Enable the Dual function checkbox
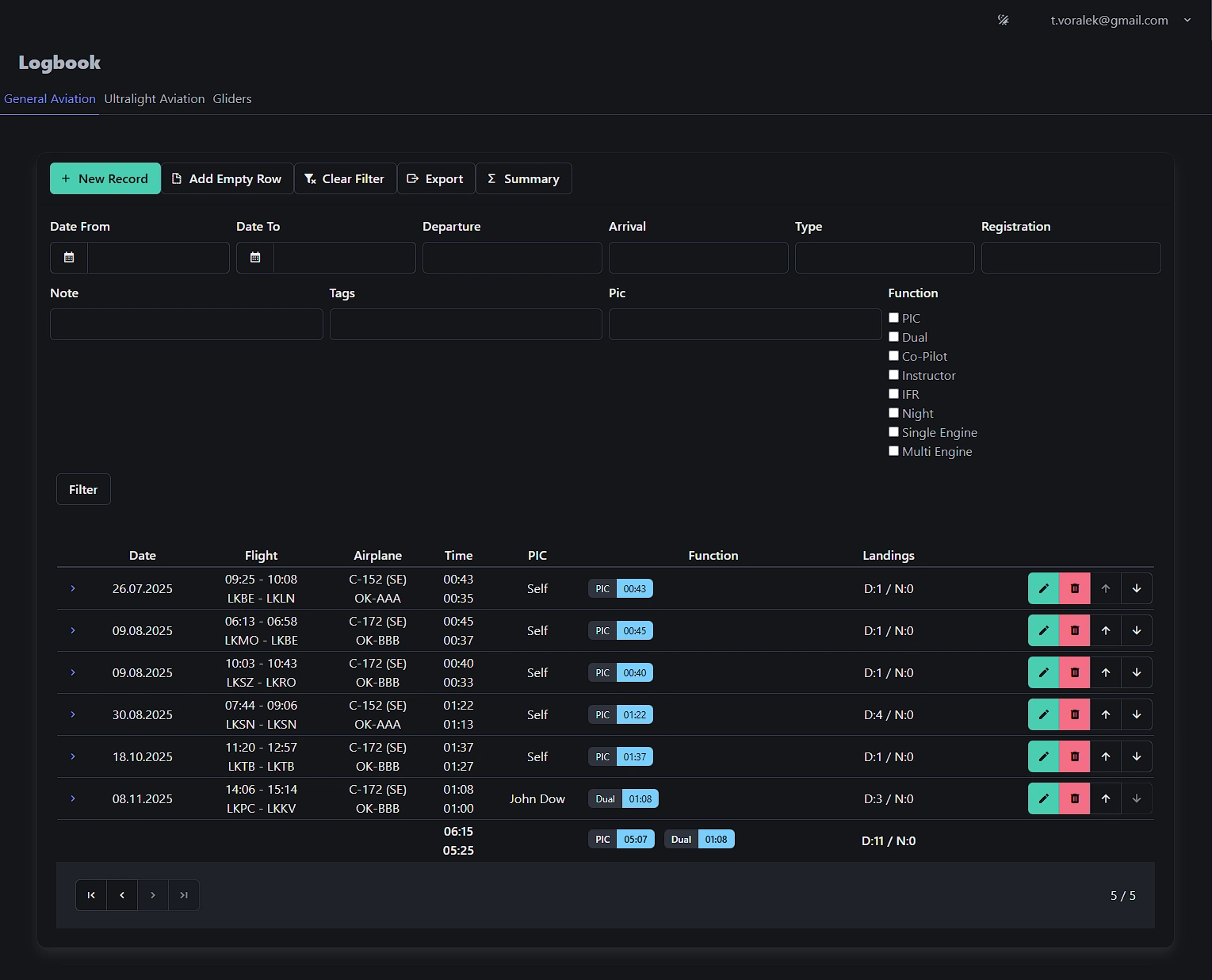Viewport: 1212px width, 980px height. (x=893, y=337)
